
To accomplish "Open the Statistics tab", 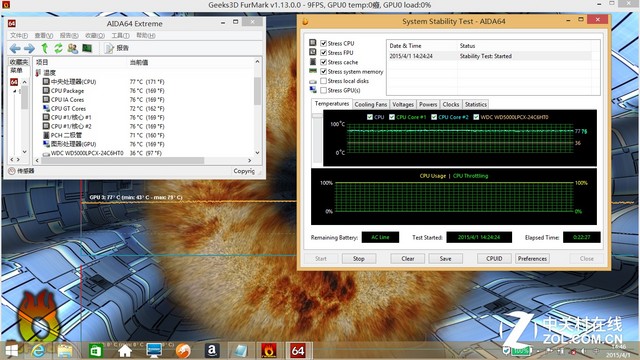I will (476, 104).
